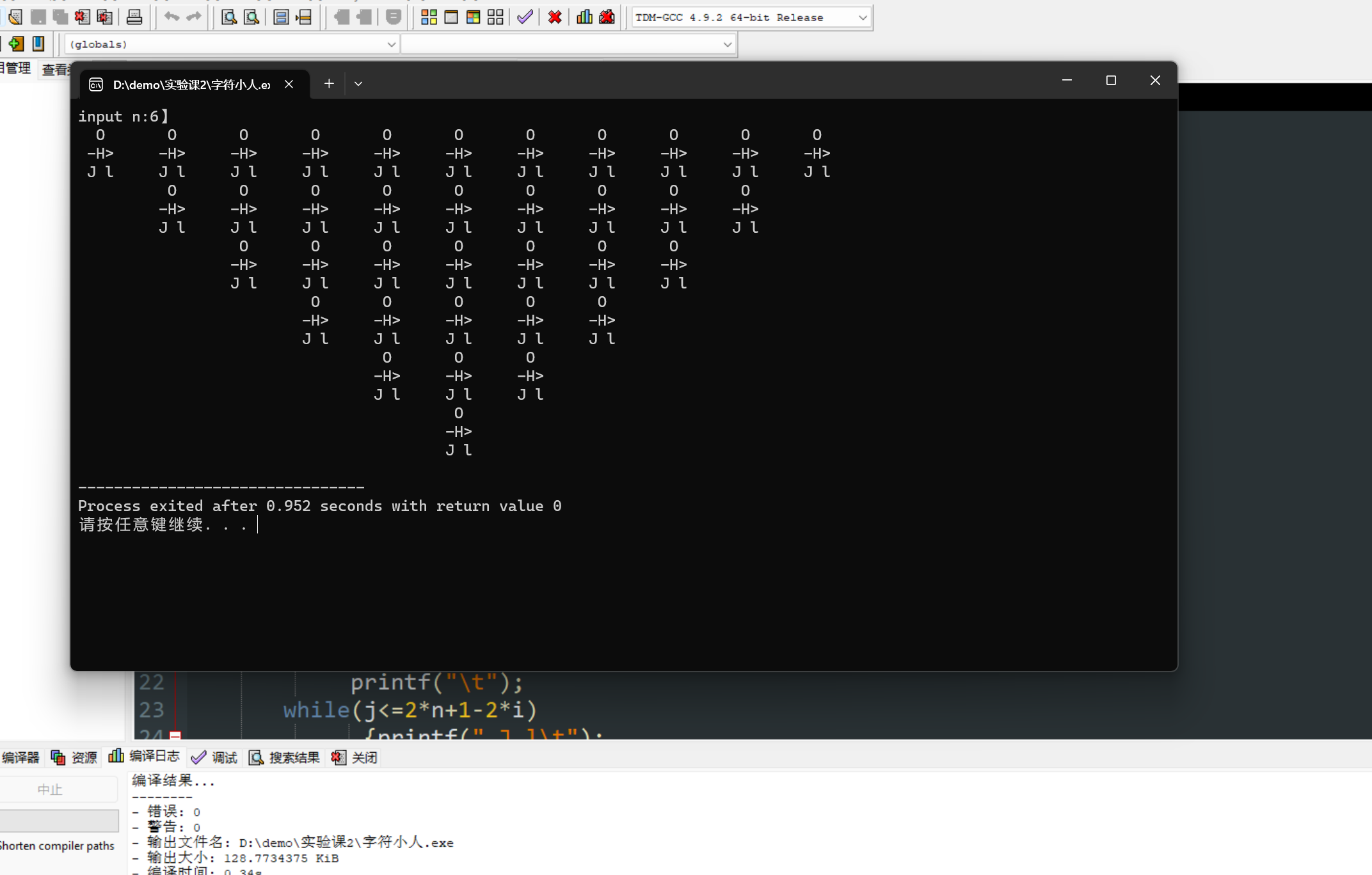The image size is (1372, 875).
Task: Click green plus insert icon
Action: (16, 43)
